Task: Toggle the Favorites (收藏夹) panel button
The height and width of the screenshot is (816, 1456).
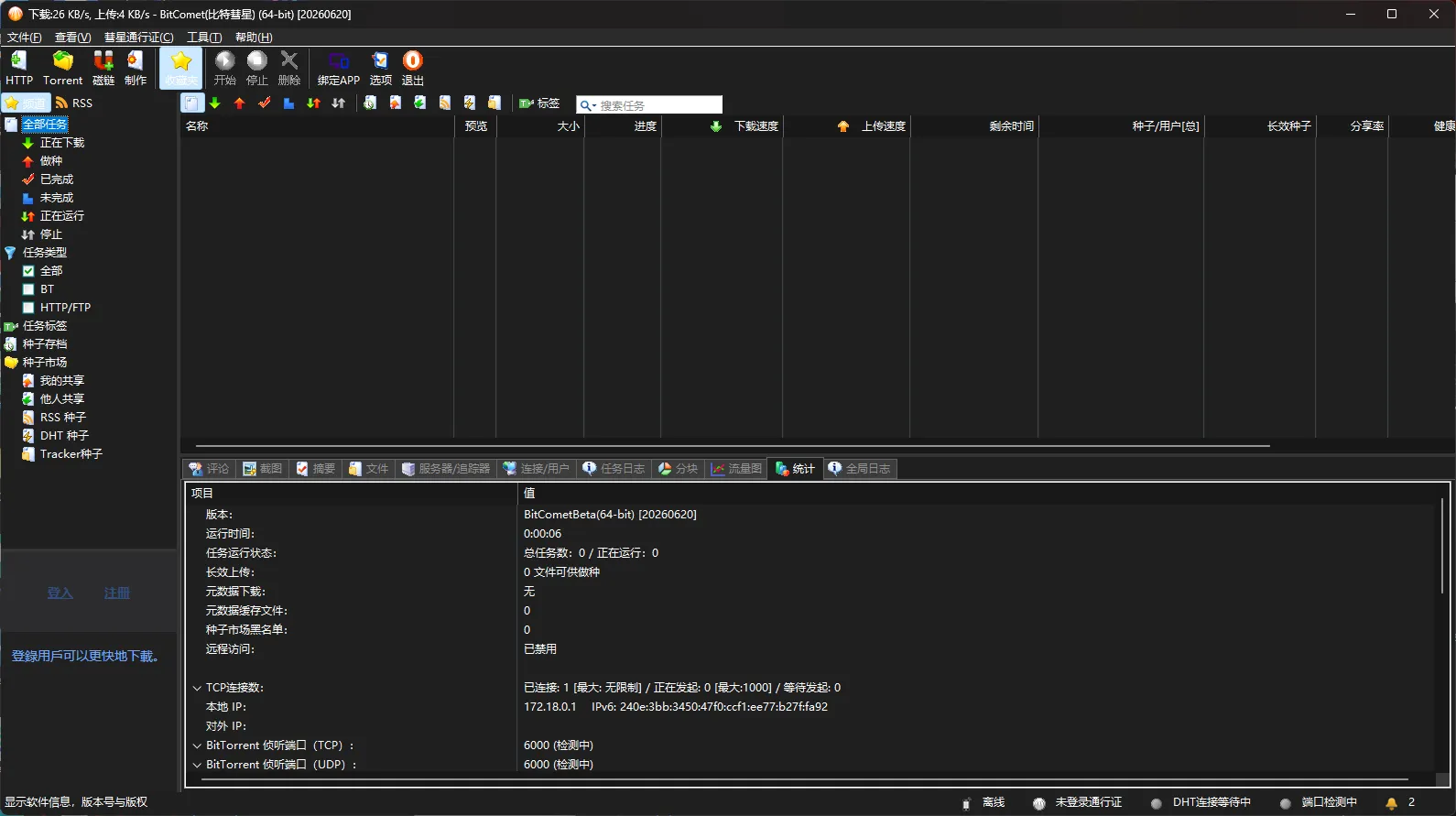Action: 181,68
